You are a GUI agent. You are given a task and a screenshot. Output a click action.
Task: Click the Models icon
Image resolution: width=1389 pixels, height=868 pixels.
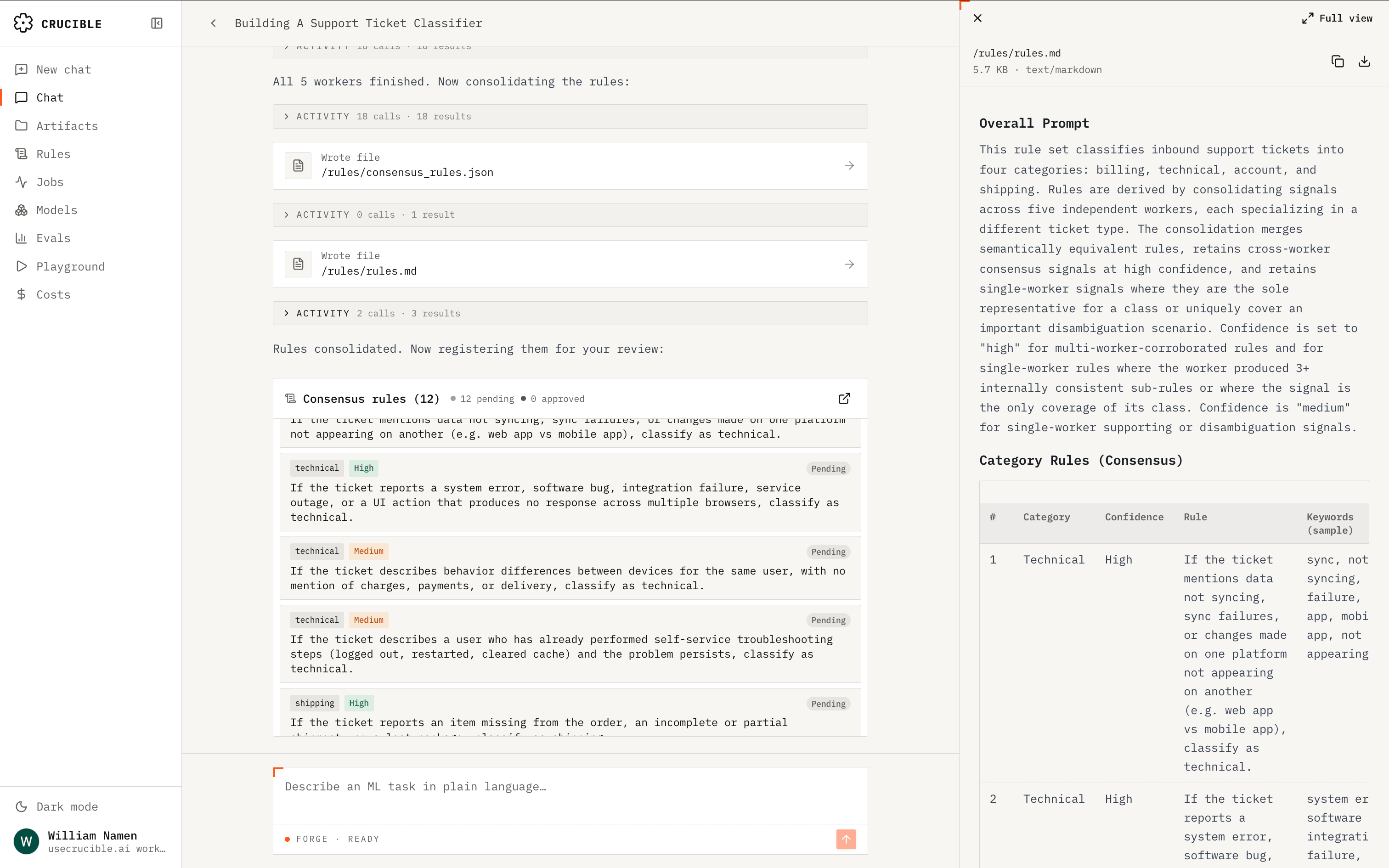point(21,210)
